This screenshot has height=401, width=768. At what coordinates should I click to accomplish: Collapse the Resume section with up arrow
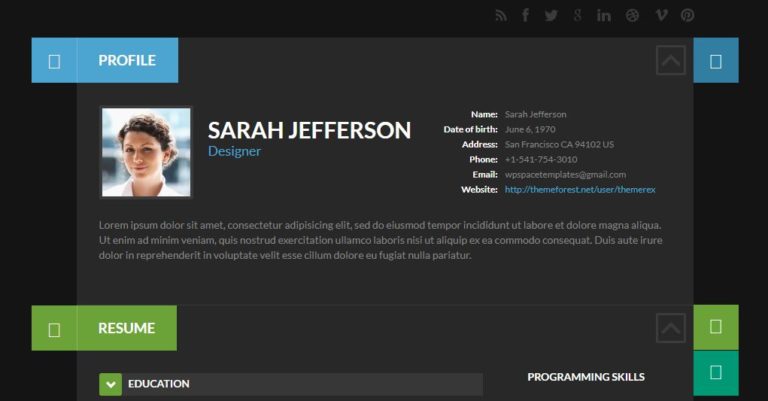pos(671,328)
